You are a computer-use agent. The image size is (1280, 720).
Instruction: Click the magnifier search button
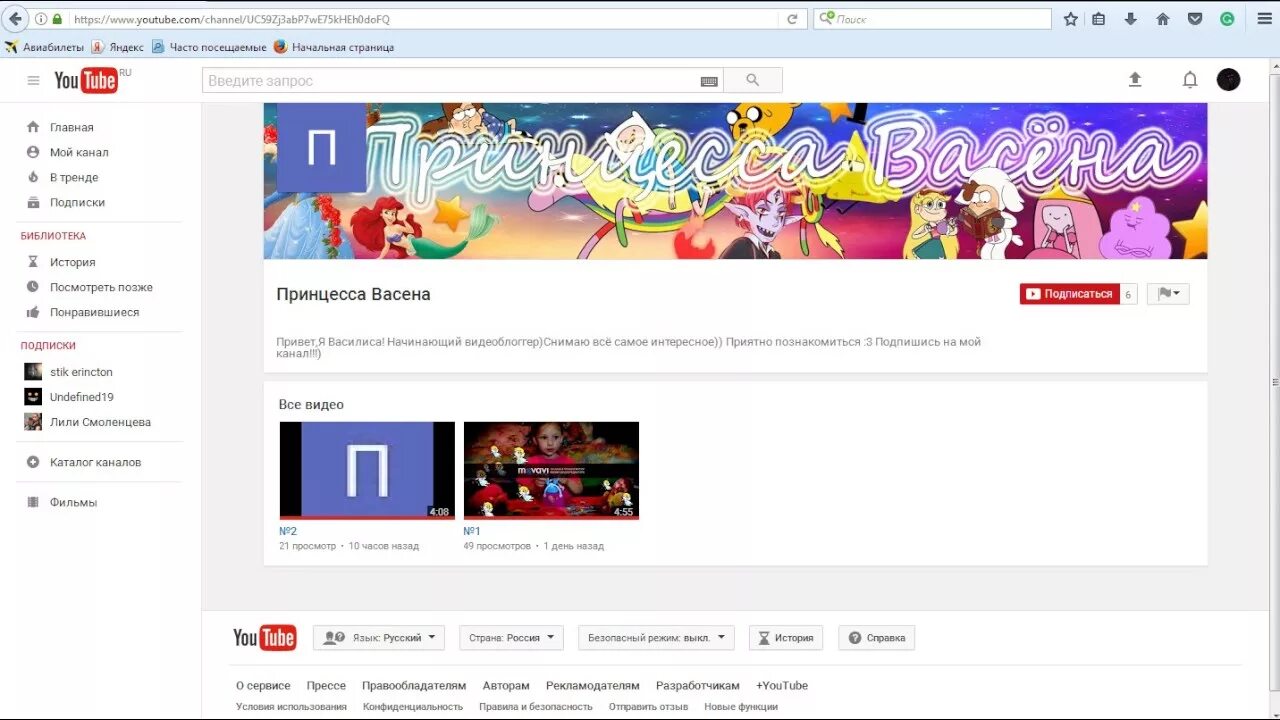[x=753, y=81]
